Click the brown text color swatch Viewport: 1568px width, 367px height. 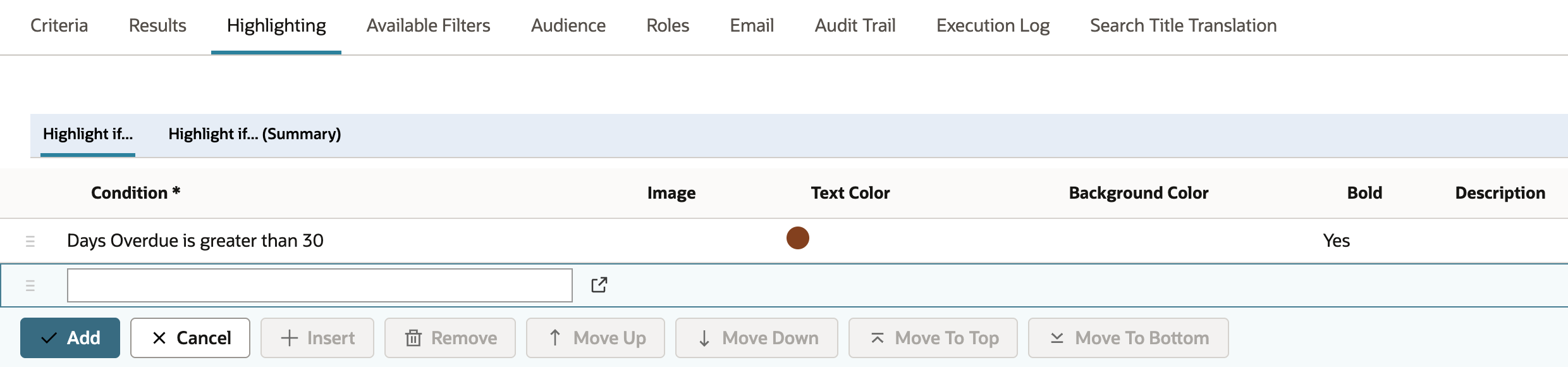click(x=797, y=238)
